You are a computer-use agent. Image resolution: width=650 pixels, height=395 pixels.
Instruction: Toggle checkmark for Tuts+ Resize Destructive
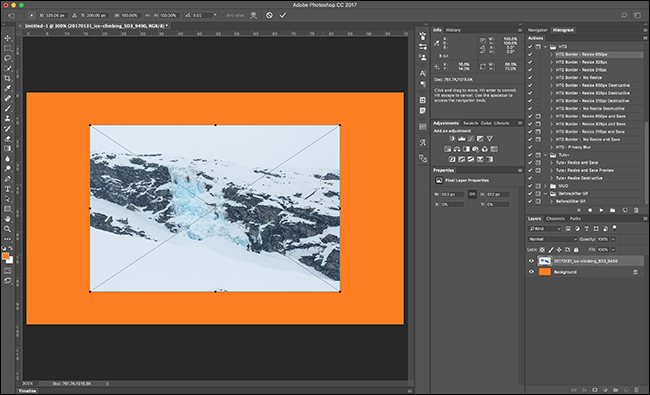530,178
